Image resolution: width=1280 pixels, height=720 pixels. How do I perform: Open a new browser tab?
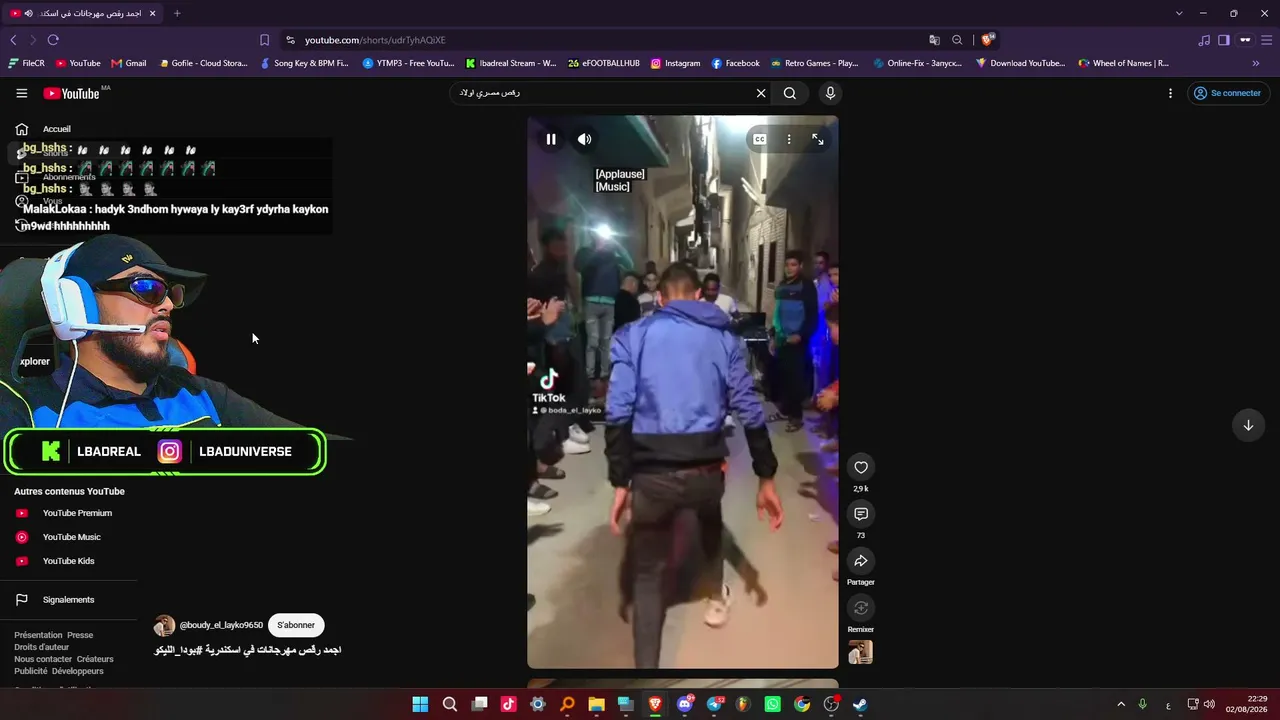point(177,13)
